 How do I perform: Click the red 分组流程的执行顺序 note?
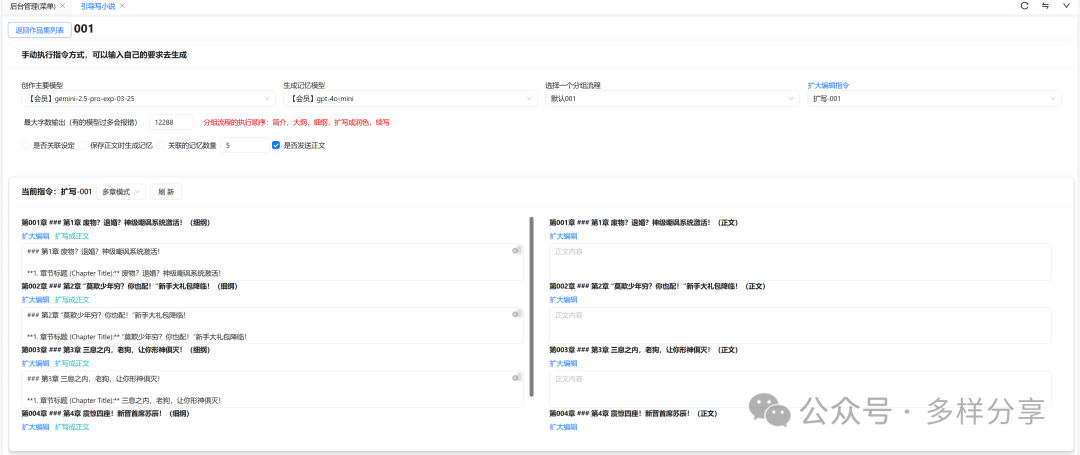[297, 123]
